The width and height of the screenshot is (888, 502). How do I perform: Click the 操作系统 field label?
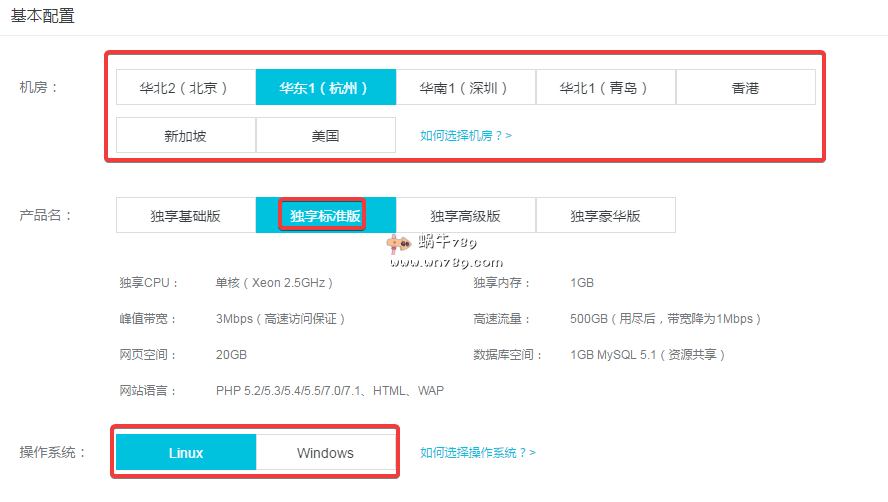[53, 452]
